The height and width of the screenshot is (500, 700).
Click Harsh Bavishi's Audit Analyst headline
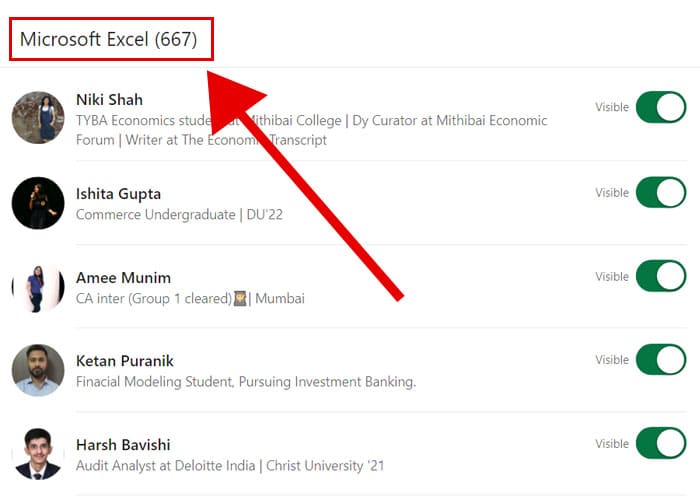tap(229, 465)
